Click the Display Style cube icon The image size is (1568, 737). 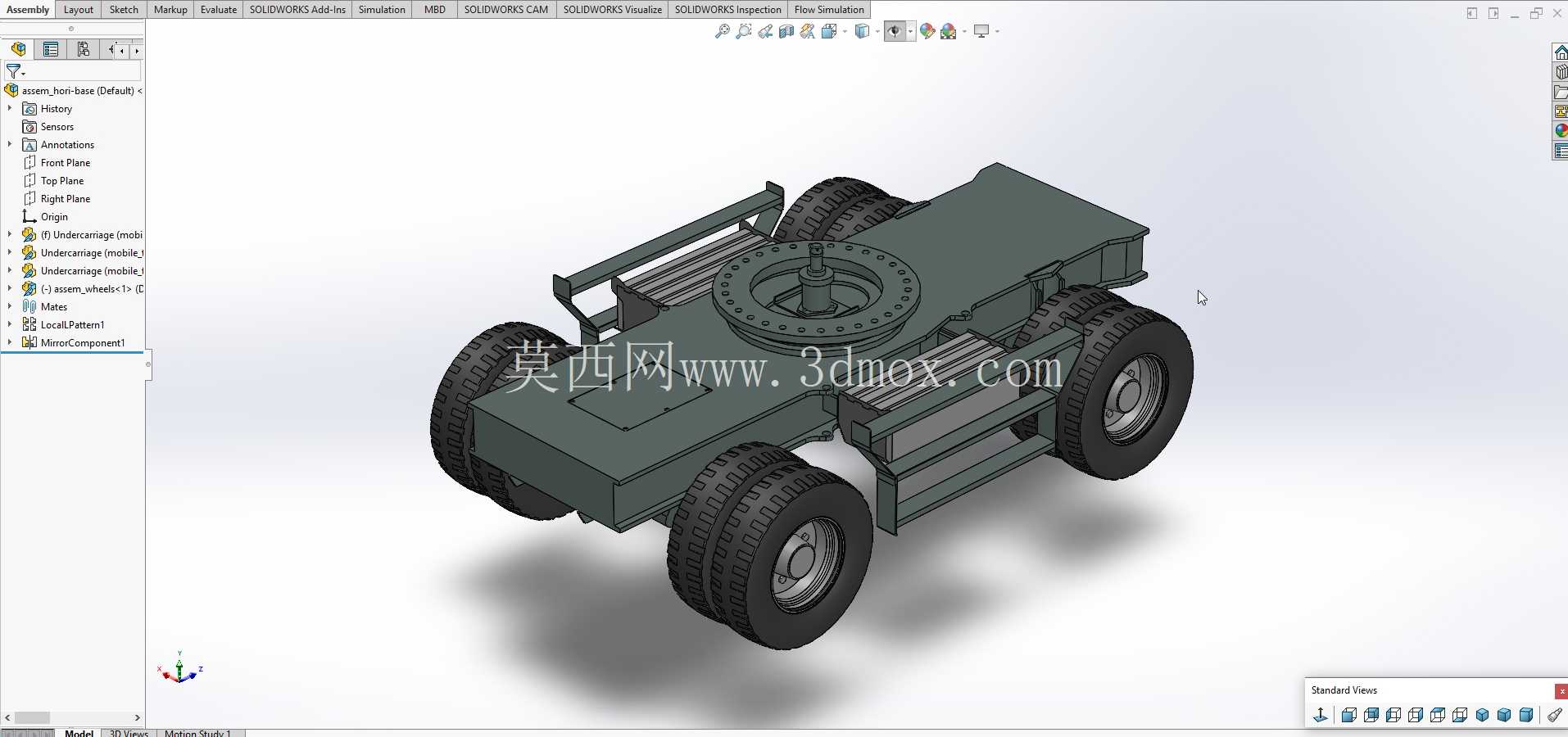862,31
